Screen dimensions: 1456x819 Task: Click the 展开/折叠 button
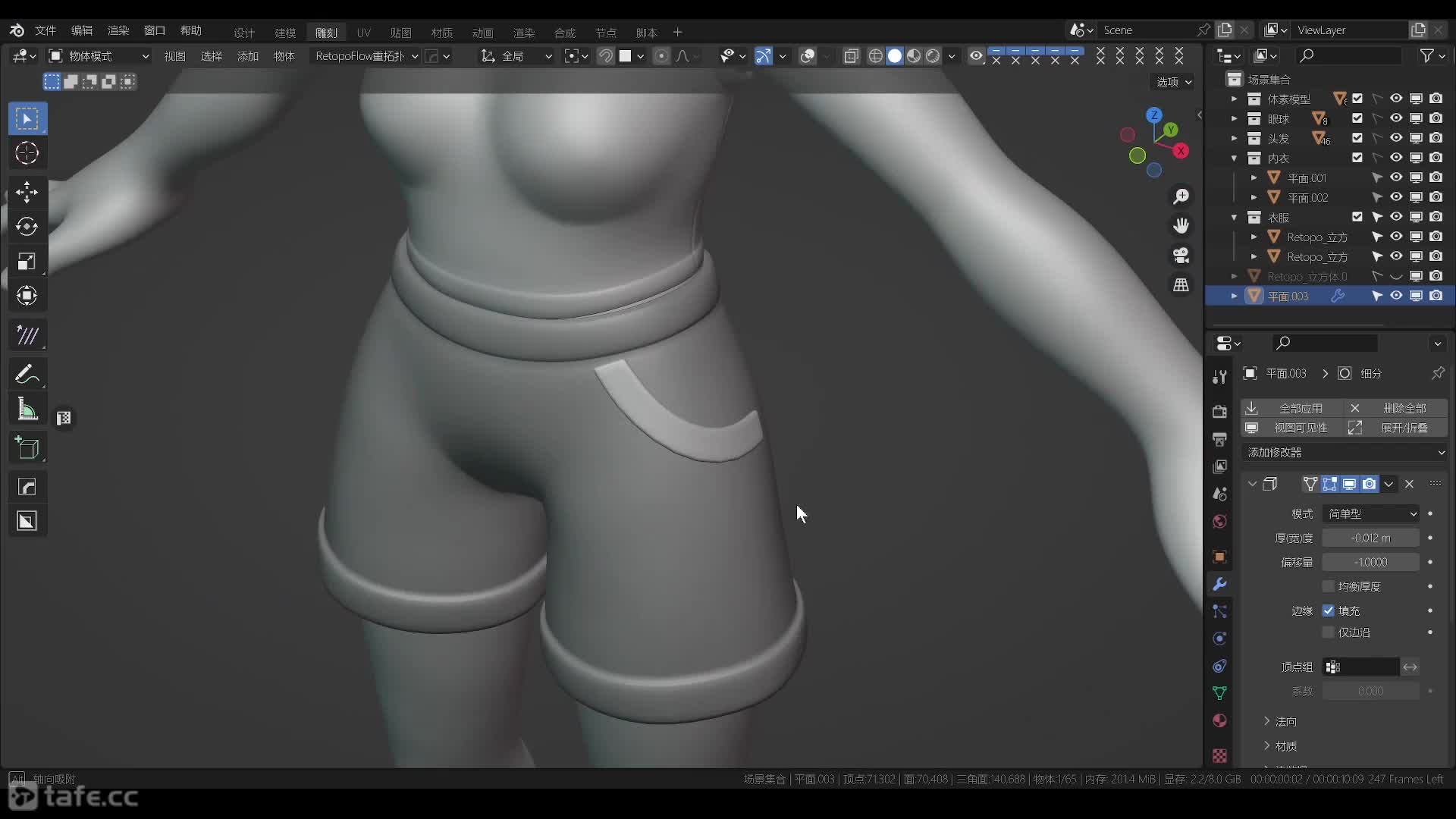[x=1396, y=428]
